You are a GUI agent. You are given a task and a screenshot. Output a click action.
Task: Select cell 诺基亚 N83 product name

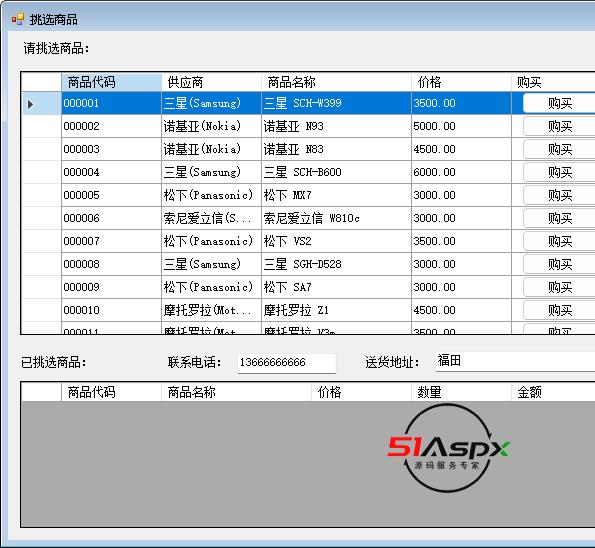pos(336,149)
